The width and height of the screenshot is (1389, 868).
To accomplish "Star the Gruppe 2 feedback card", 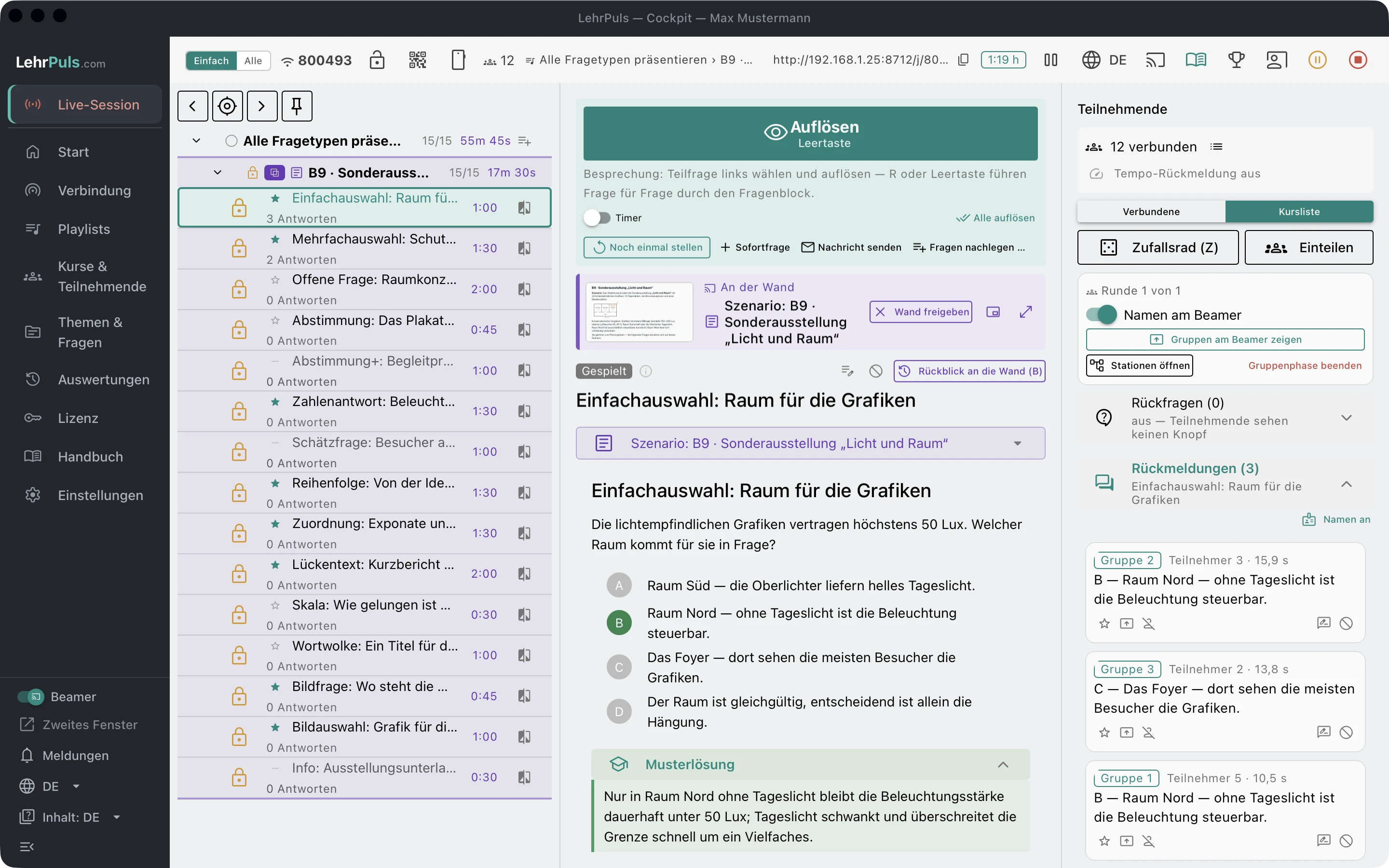I will (x=1104, y=624).
